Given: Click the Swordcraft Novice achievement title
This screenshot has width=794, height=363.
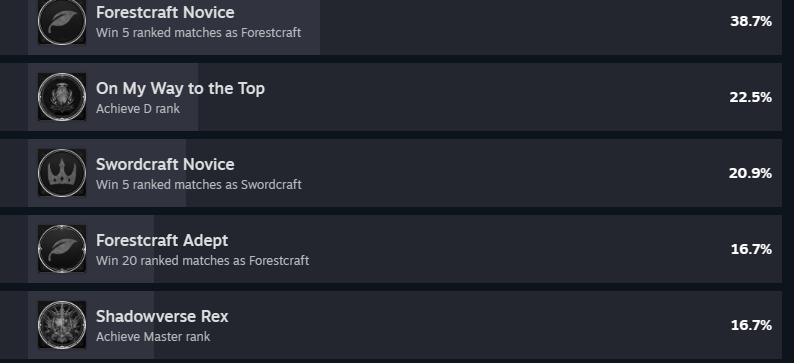Looking at the screenshot, I should (165, 164).
